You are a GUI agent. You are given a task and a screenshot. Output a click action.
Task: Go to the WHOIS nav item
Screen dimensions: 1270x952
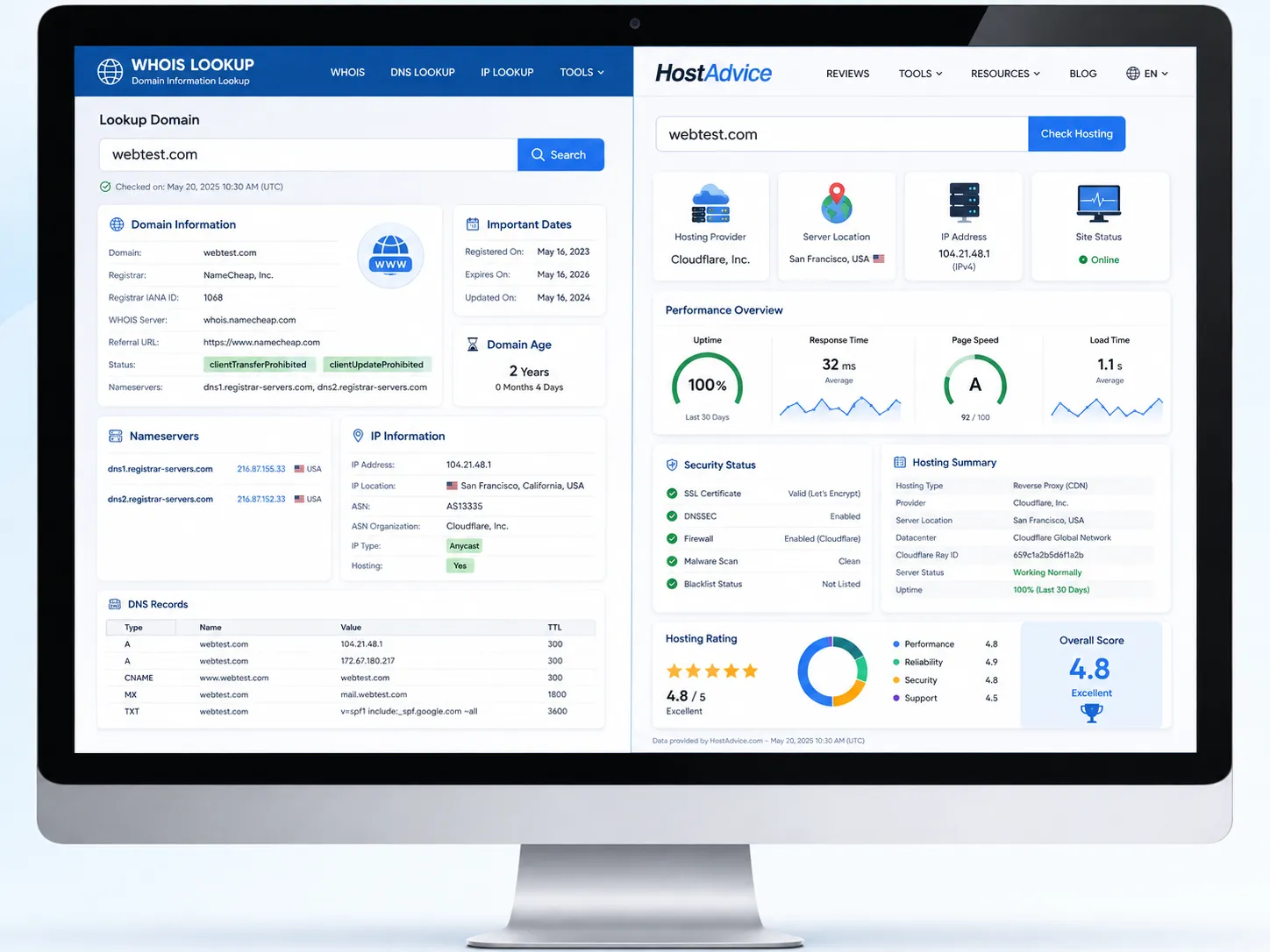click(x=347, y=72)
